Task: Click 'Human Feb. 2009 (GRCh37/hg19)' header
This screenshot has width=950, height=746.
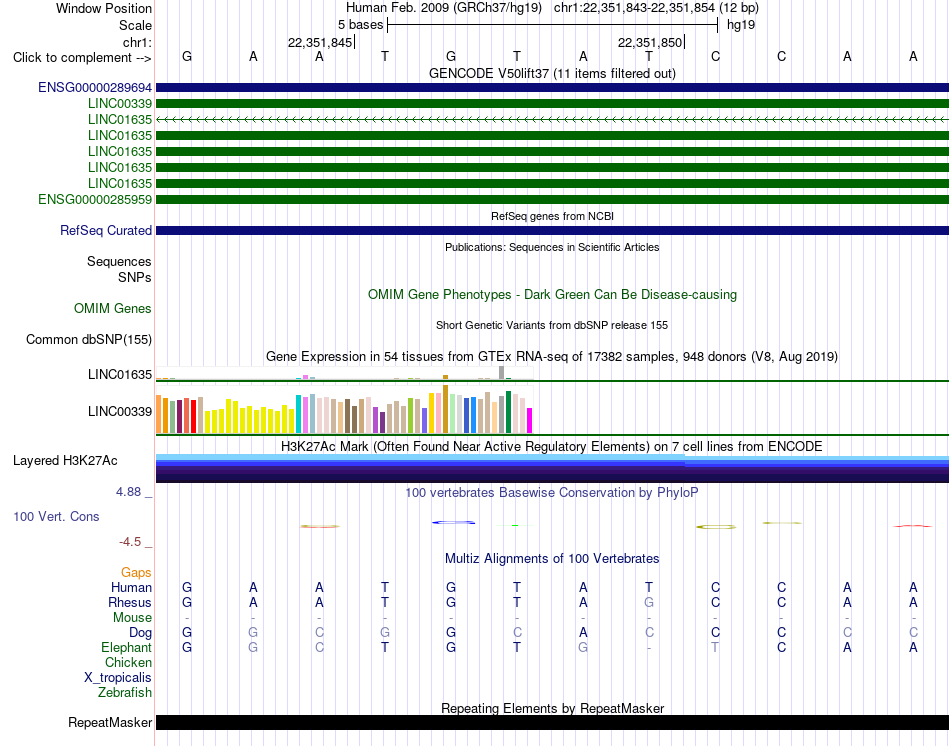Action: [x=443, y=8]
